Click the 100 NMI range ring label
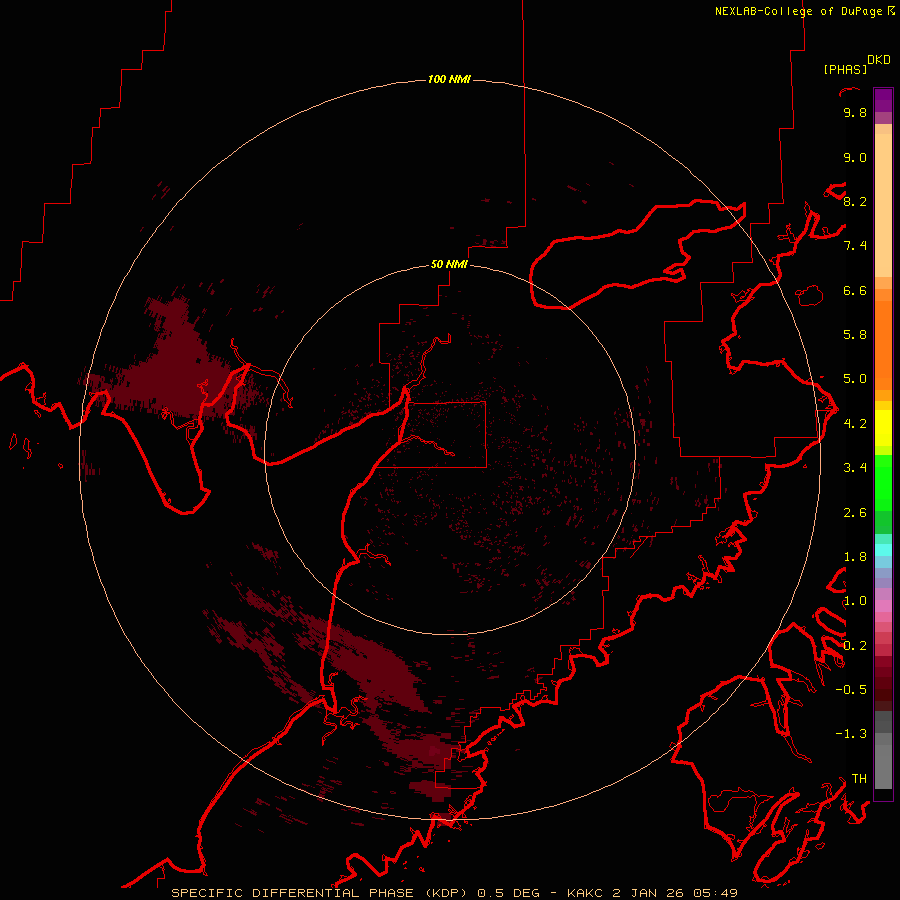 [x=449, y=79]
